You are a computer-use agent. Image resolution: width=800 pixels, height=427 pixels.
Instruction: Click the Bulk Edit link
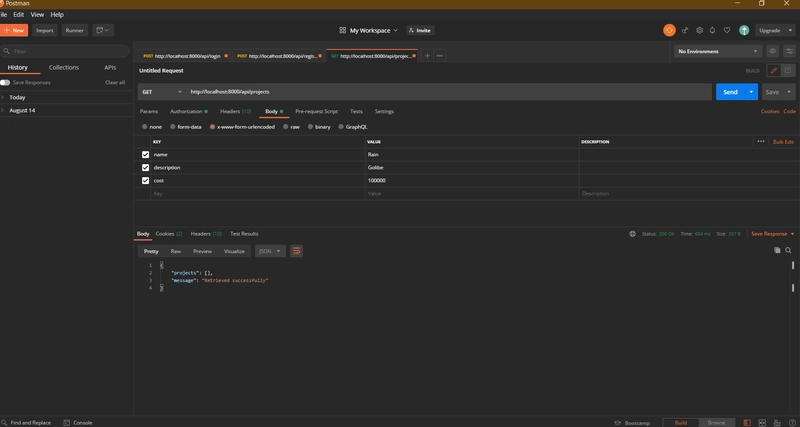coord(783,142)
